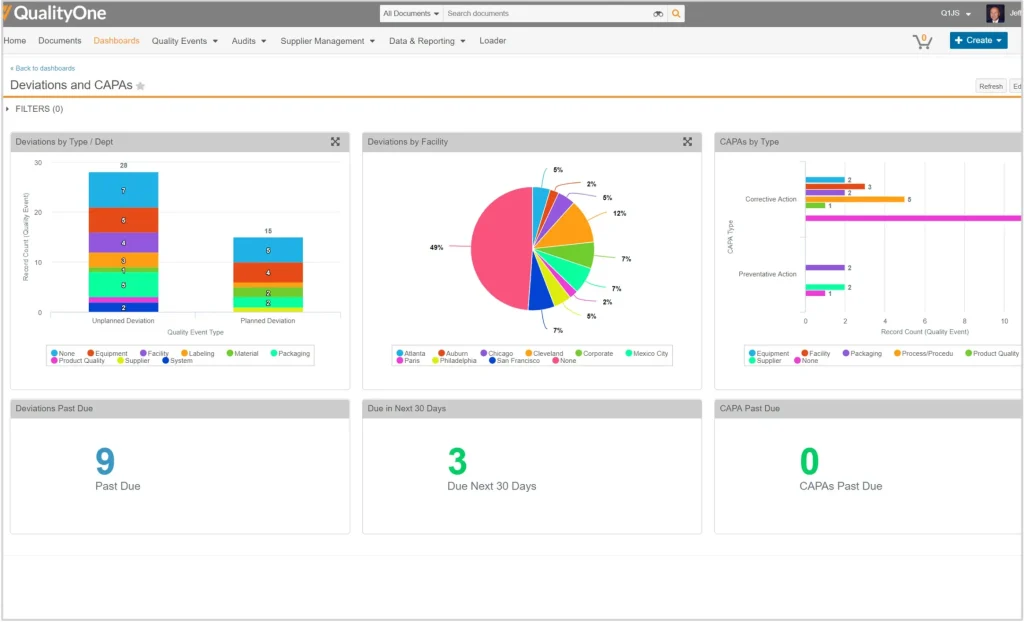Click the Refresh button
This screenshot has height=622, width=1024.
tap(991, 86)
